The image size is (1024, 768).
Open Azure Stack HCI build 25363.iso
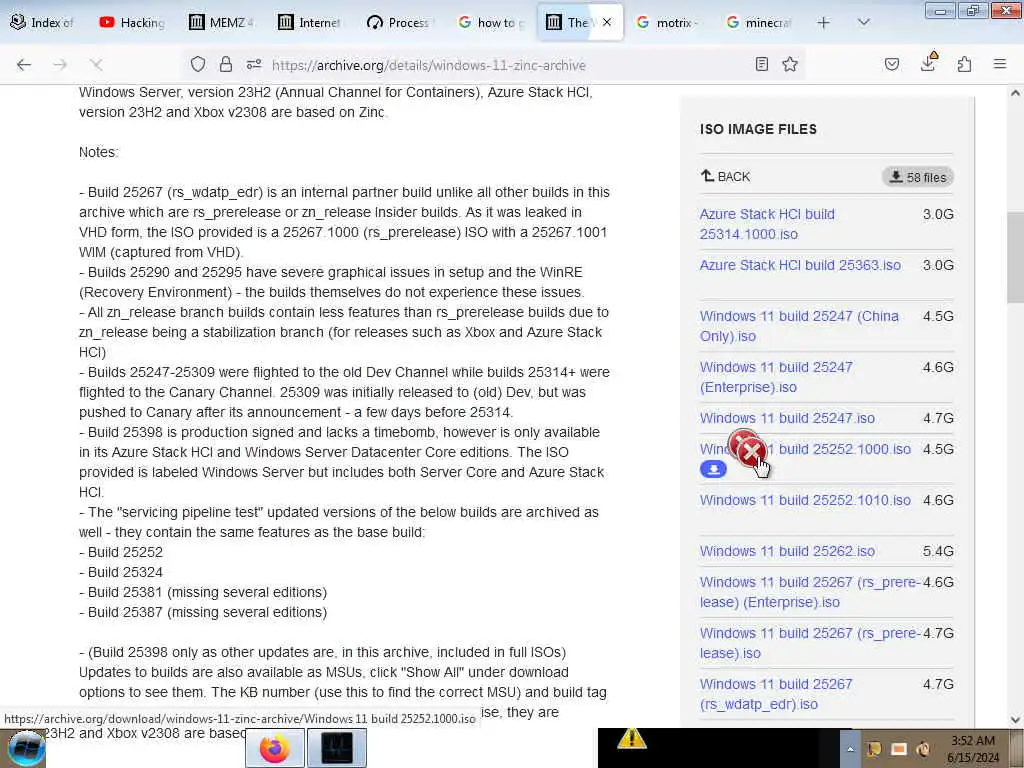pos(800,265)
